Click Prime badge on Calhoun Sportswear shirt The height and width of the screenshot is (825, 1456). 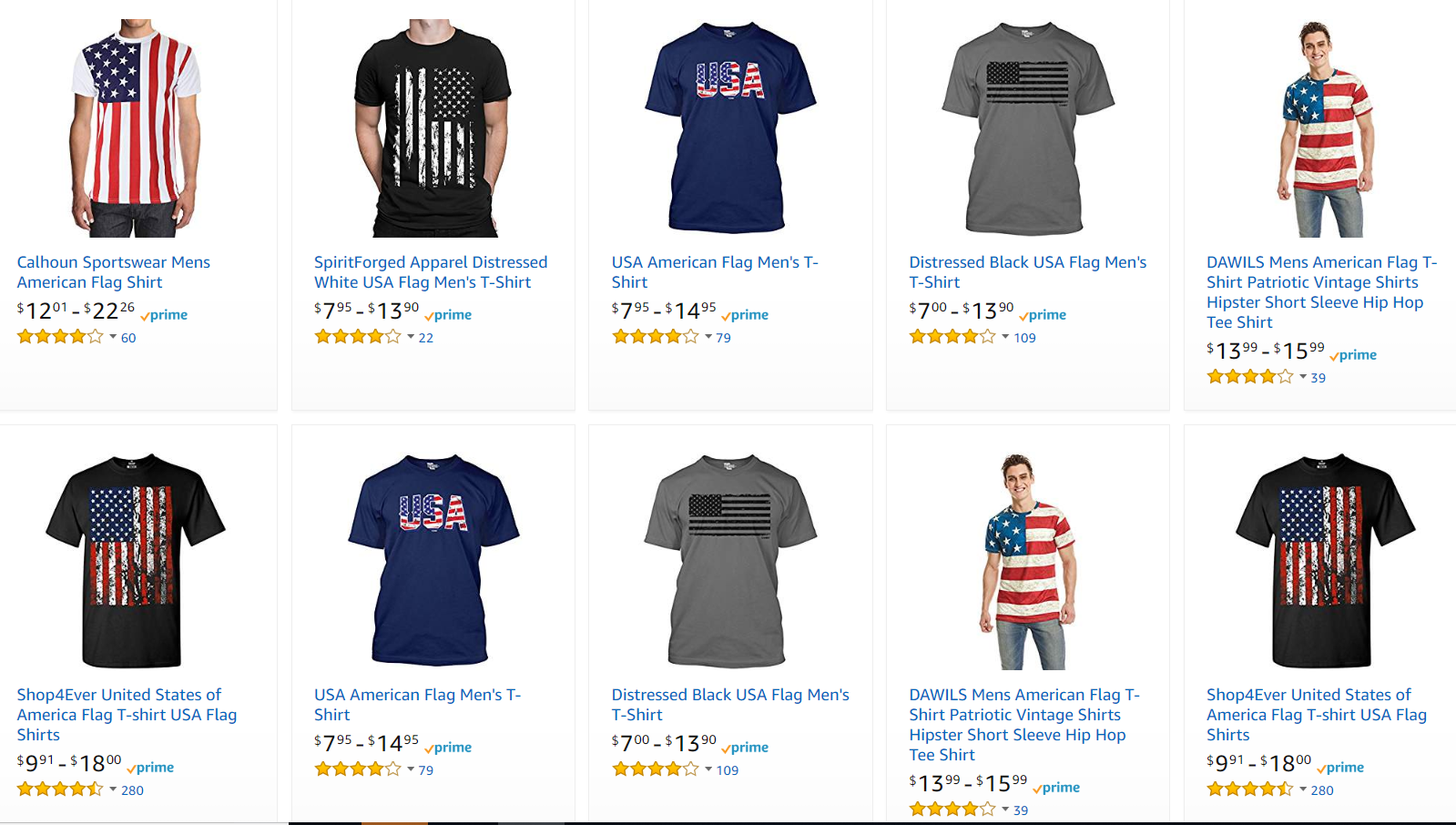[165, 315]
